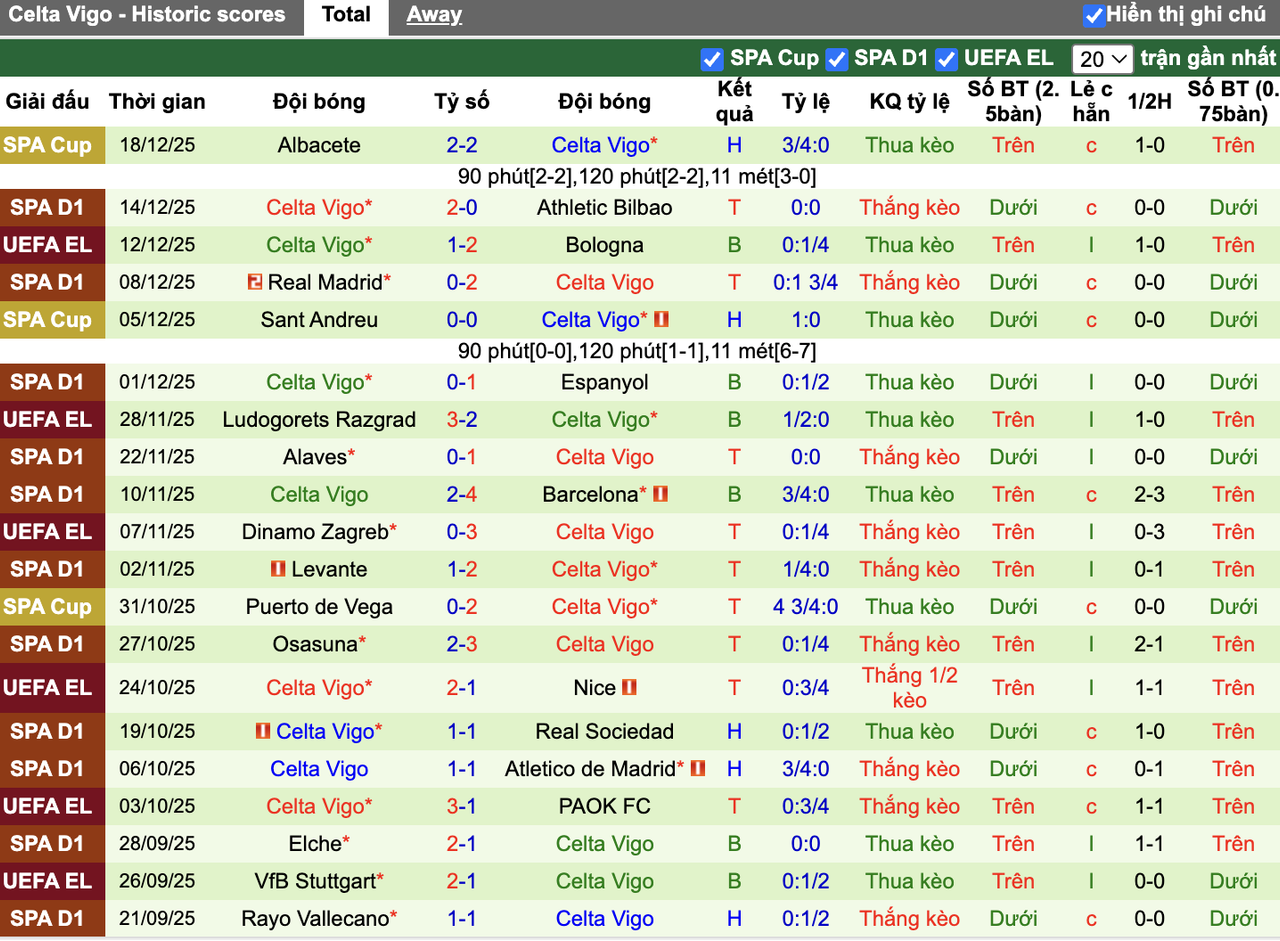
Task: Click the red card icon next to Barcelona
Action: [660, 494]
